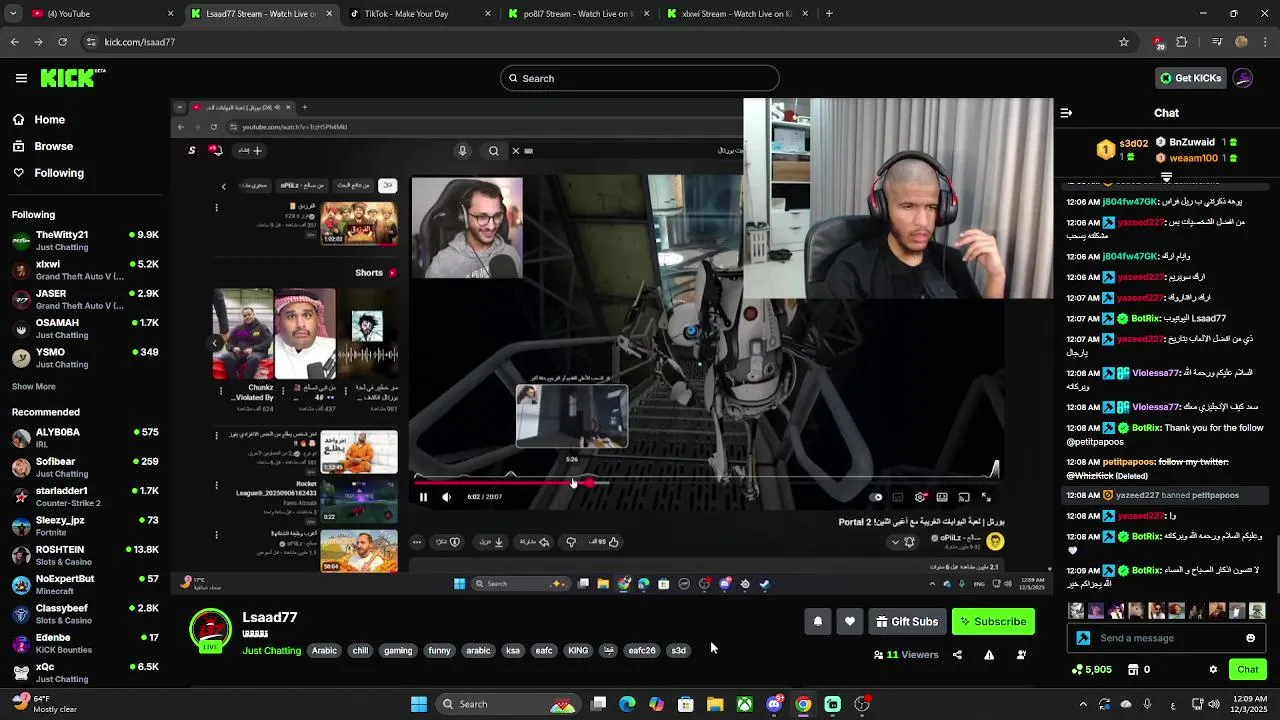Cast the YouTube video
Image resolution: width=1280 pixels, height=720 pixels.
click(x=964, y=497)
